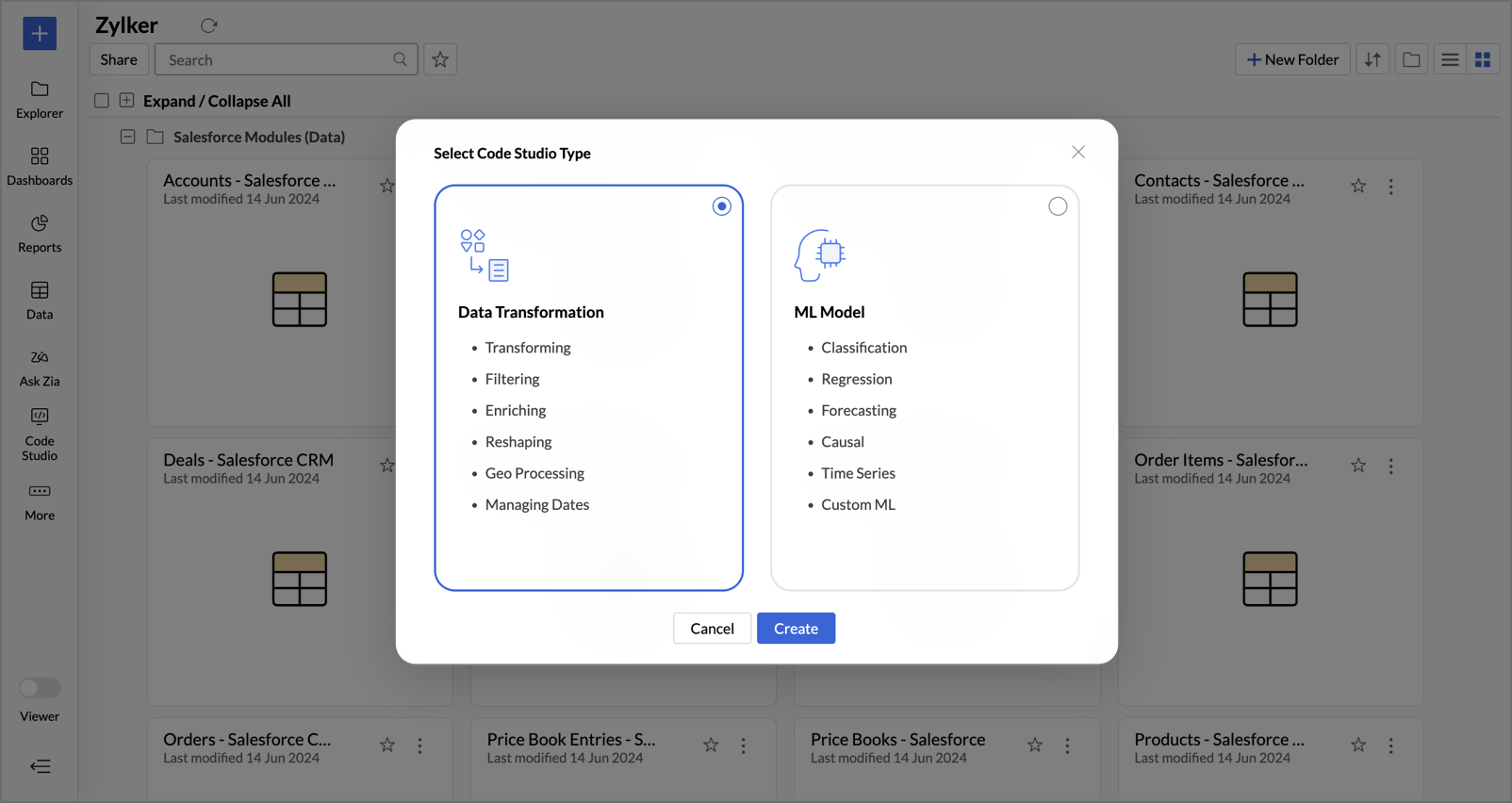Screen dimensions: 1512x803
Task: Click the Salesforce Modules (Data) folder name
Action: (259, 138)
